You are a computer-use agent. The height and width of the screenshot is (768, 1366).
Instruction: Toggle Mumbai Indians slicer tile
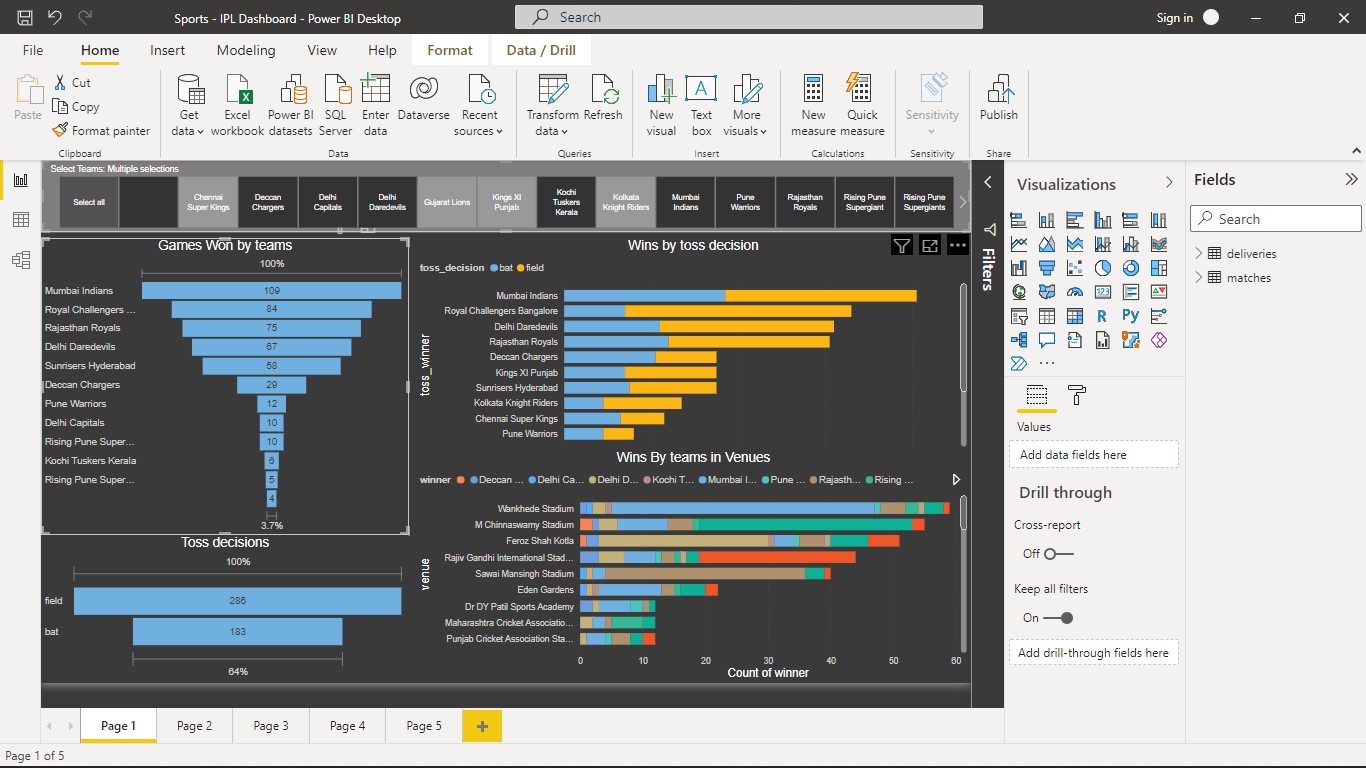(x=686, y=202)
